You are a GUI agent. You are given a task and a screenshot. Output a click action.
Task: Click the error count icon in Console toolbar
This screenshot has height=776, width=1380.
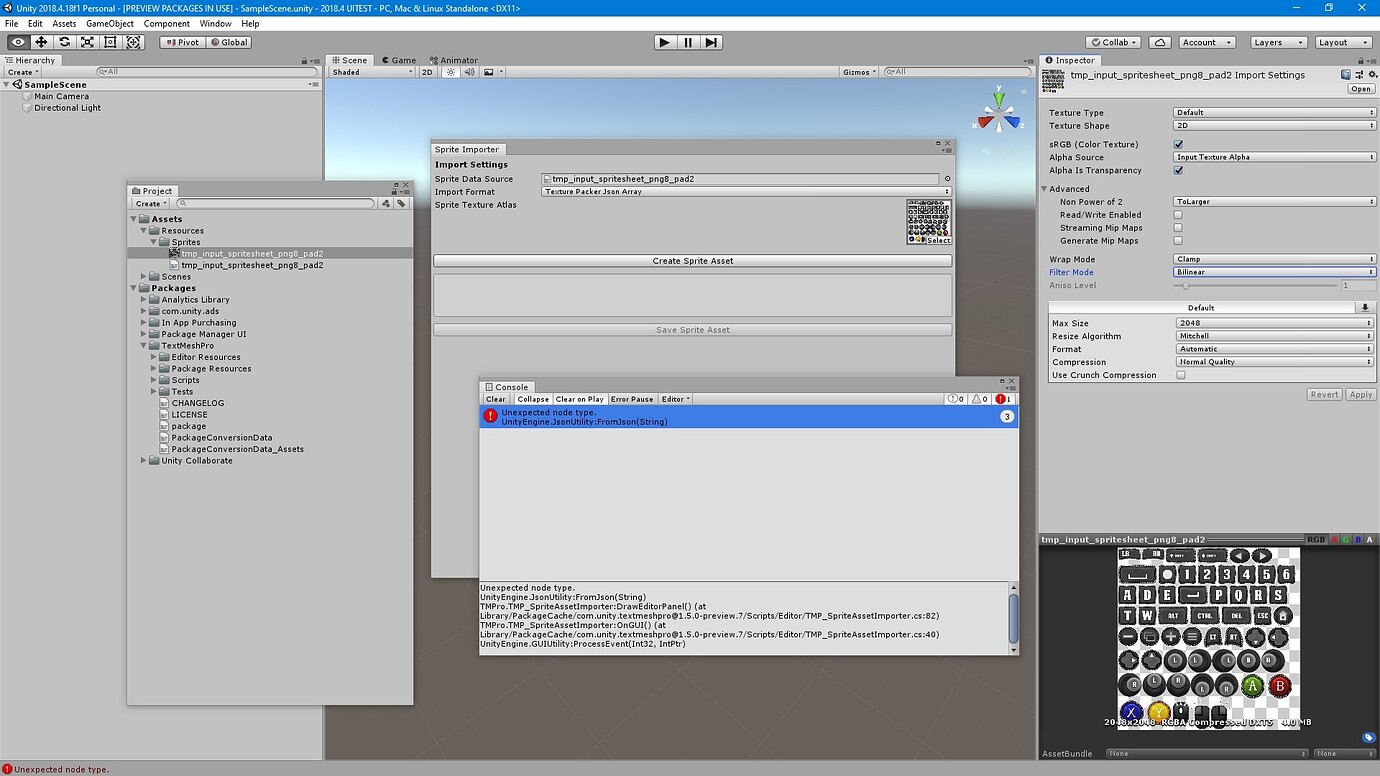1001,398
